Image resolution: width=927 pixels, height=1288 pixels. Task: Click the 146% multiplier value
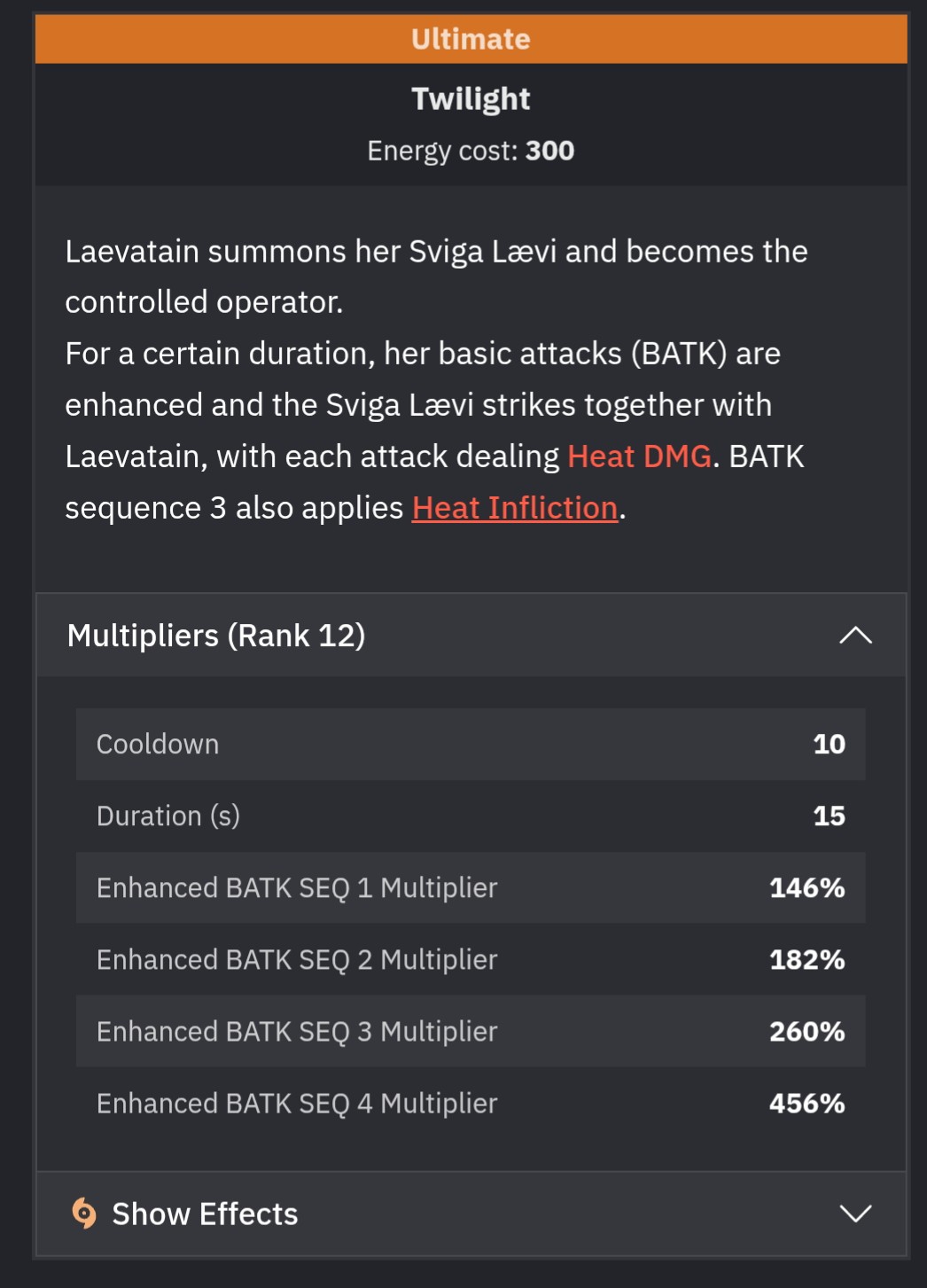pyautogui.click(x=806, y=887)
